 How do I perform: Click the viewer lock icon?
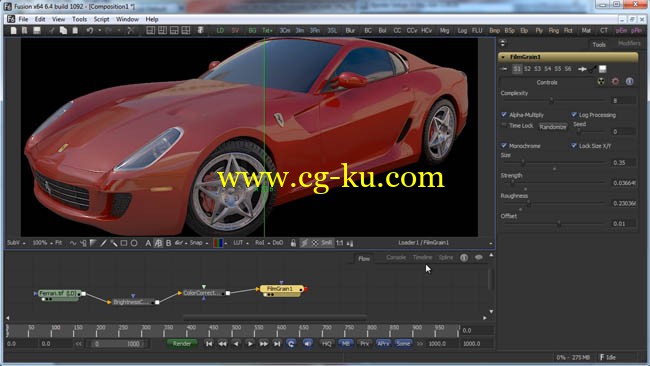[x=293, y=243]
